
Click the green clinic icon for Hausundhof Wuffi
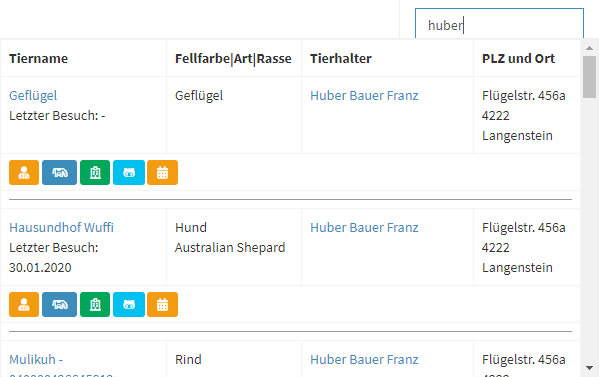[95, 304]
